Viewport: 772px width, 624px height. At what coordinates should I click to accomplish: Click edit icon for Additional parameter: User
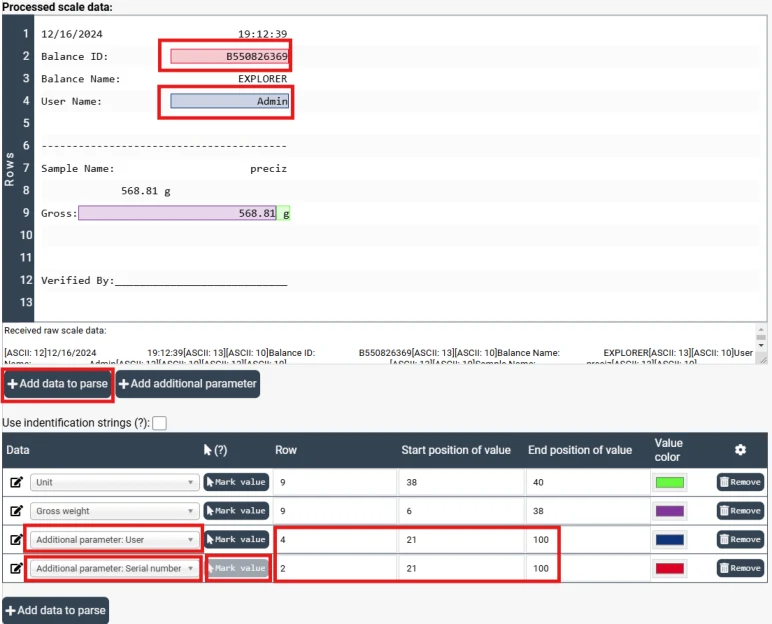click(x=16, y=539)
